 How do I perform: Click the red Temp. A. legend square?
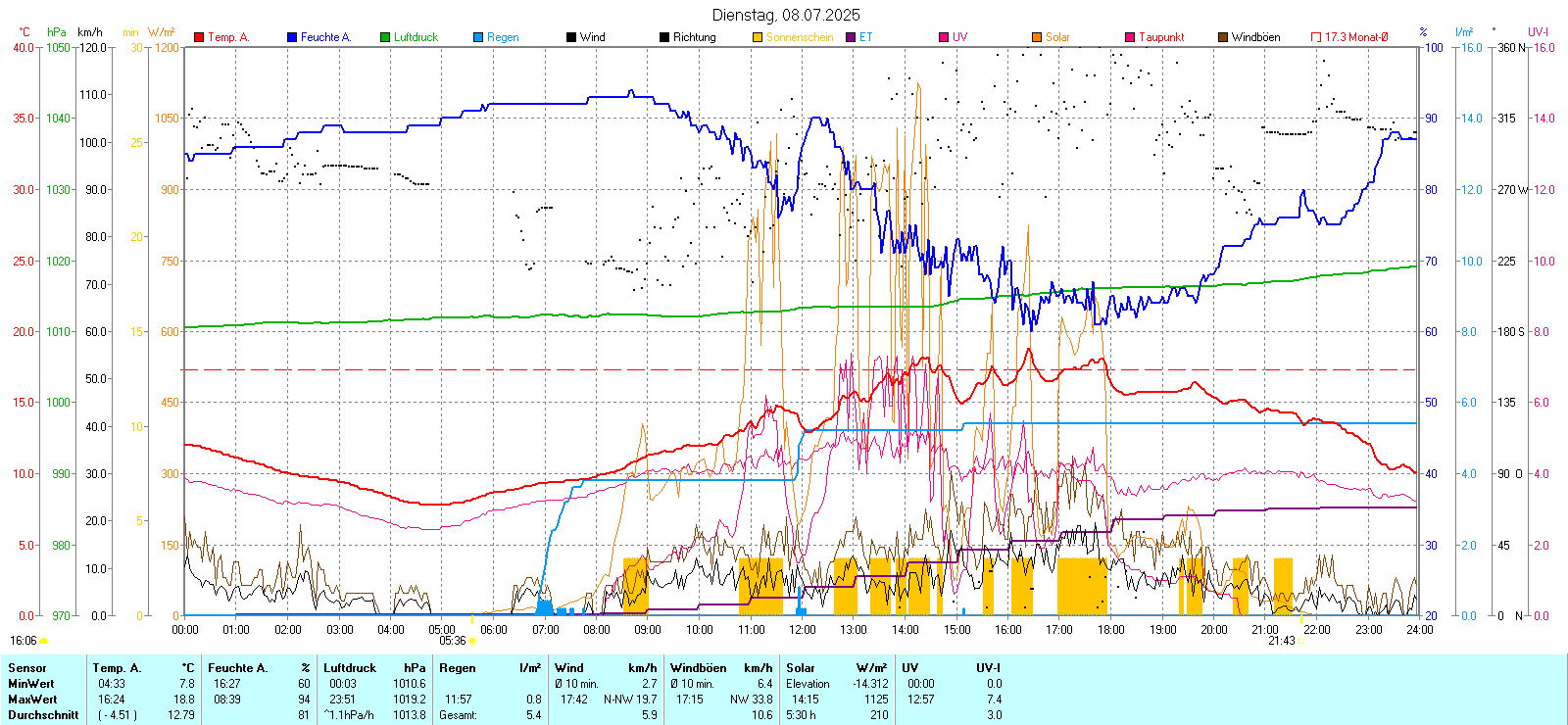pos(199,37)
